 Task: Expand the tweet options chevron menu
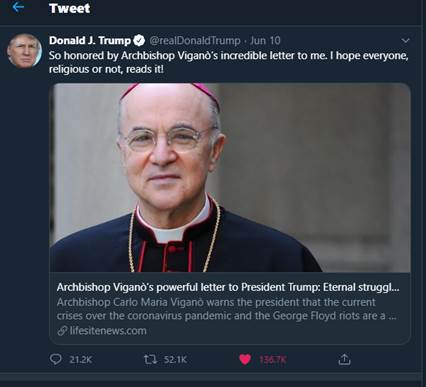coord(405,41)
